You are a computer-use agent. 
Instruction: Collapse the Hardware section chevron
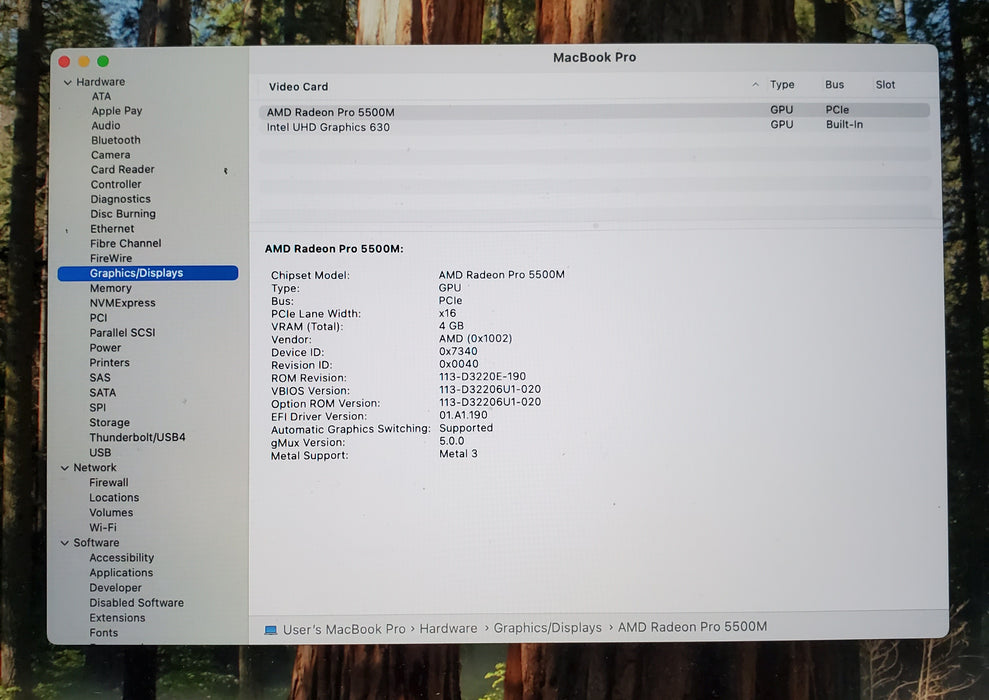coord(67,83)
